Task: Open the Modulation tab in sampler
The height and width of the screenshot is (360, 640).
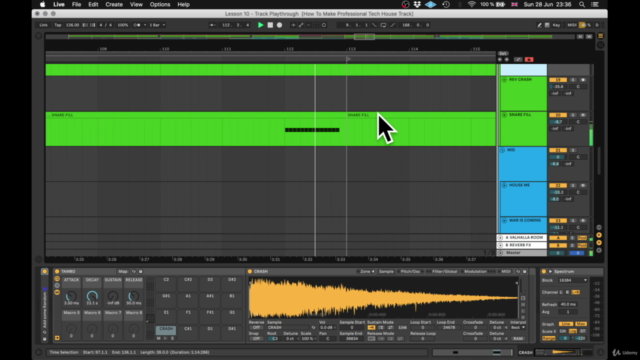Action: pyautogui.click(x=475, y=271)
